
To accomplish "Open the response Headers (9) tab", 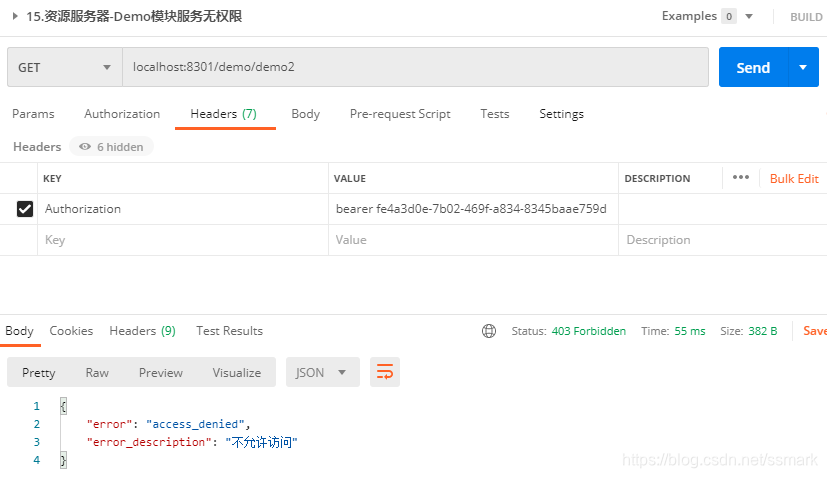I will point(142,331).
